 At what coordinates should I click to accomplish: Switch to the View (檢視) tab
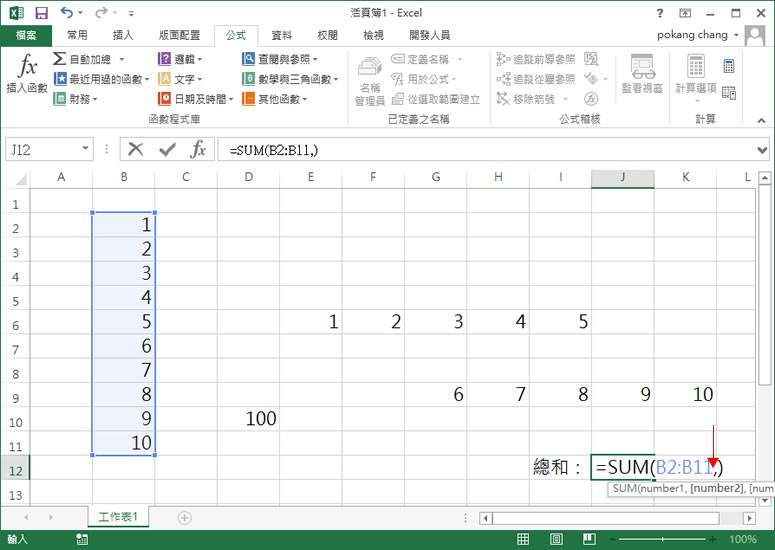click(x=373, y=35)
